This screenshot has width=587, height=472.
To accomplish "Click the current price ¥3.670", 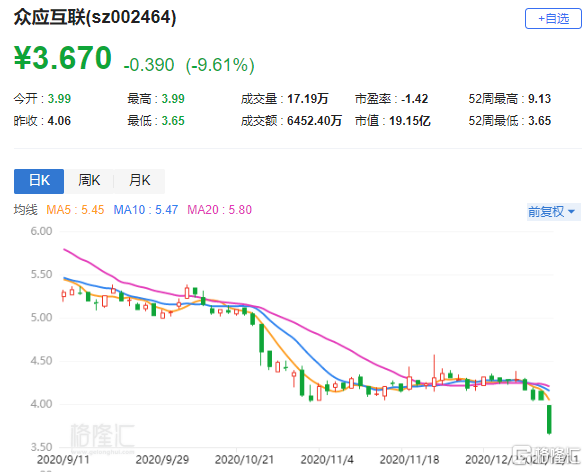I will pos(63,58).
